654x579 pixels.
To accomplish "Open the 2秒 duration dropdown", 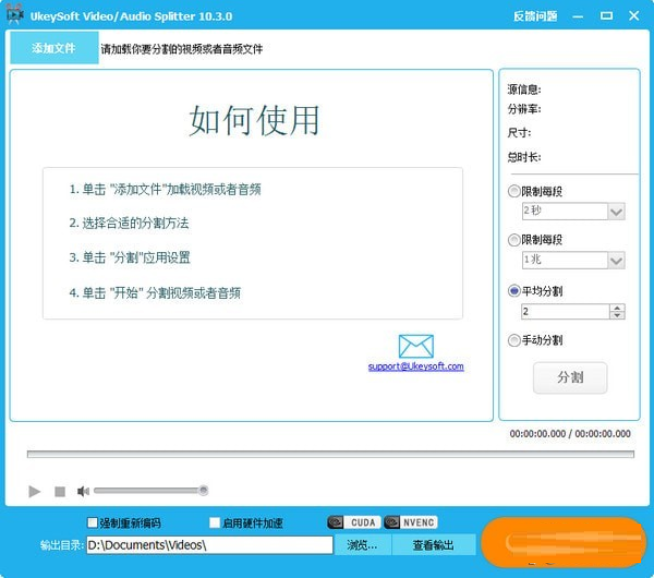I will pyautogui.click(x=573, y=211).
